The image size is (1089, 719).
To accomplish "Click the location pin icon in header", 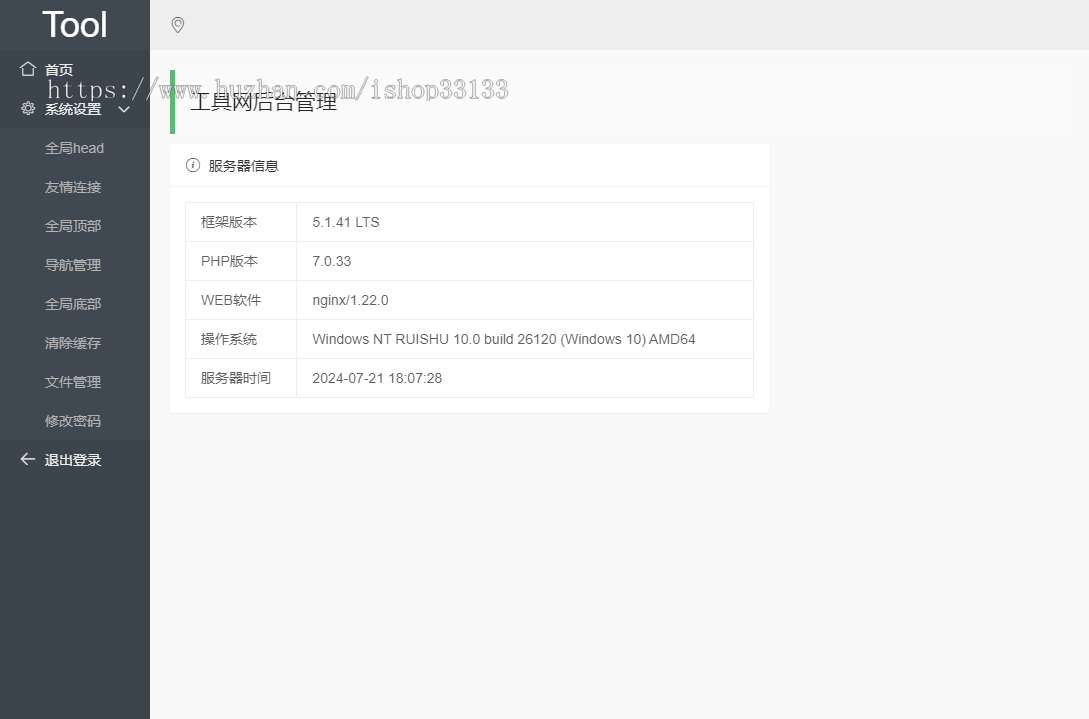I will click(178, 25).
